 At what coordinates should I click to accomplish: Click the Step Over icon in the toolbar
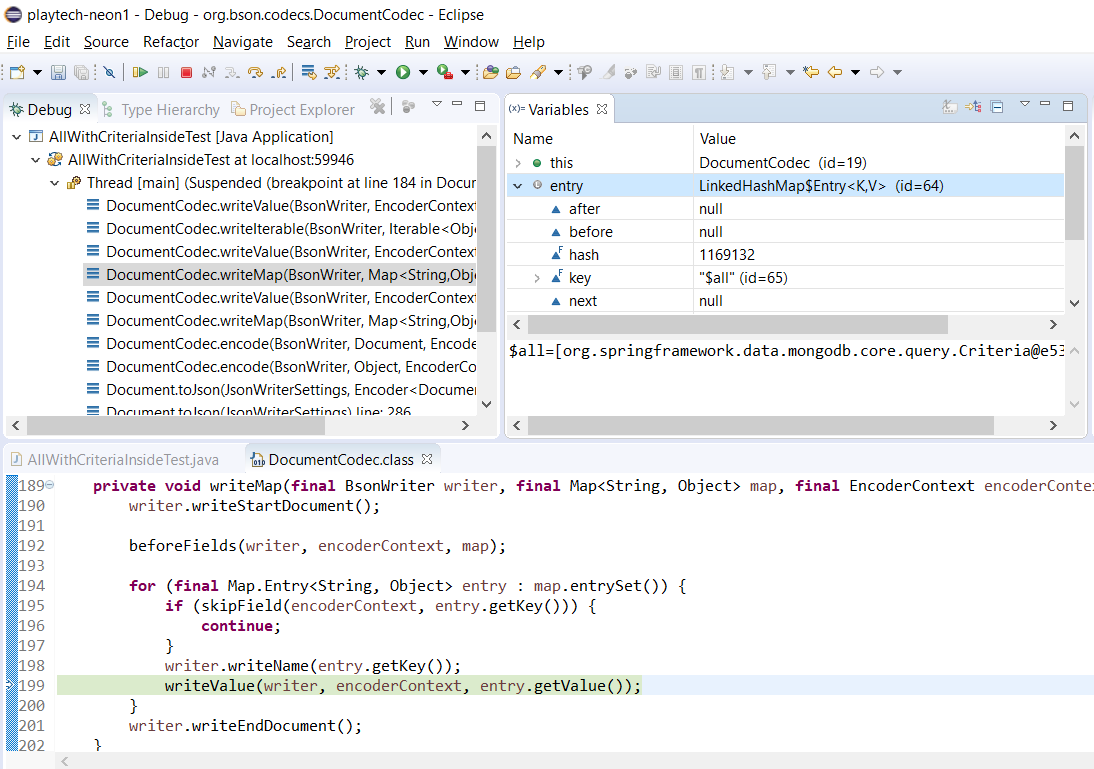[255, 71]
